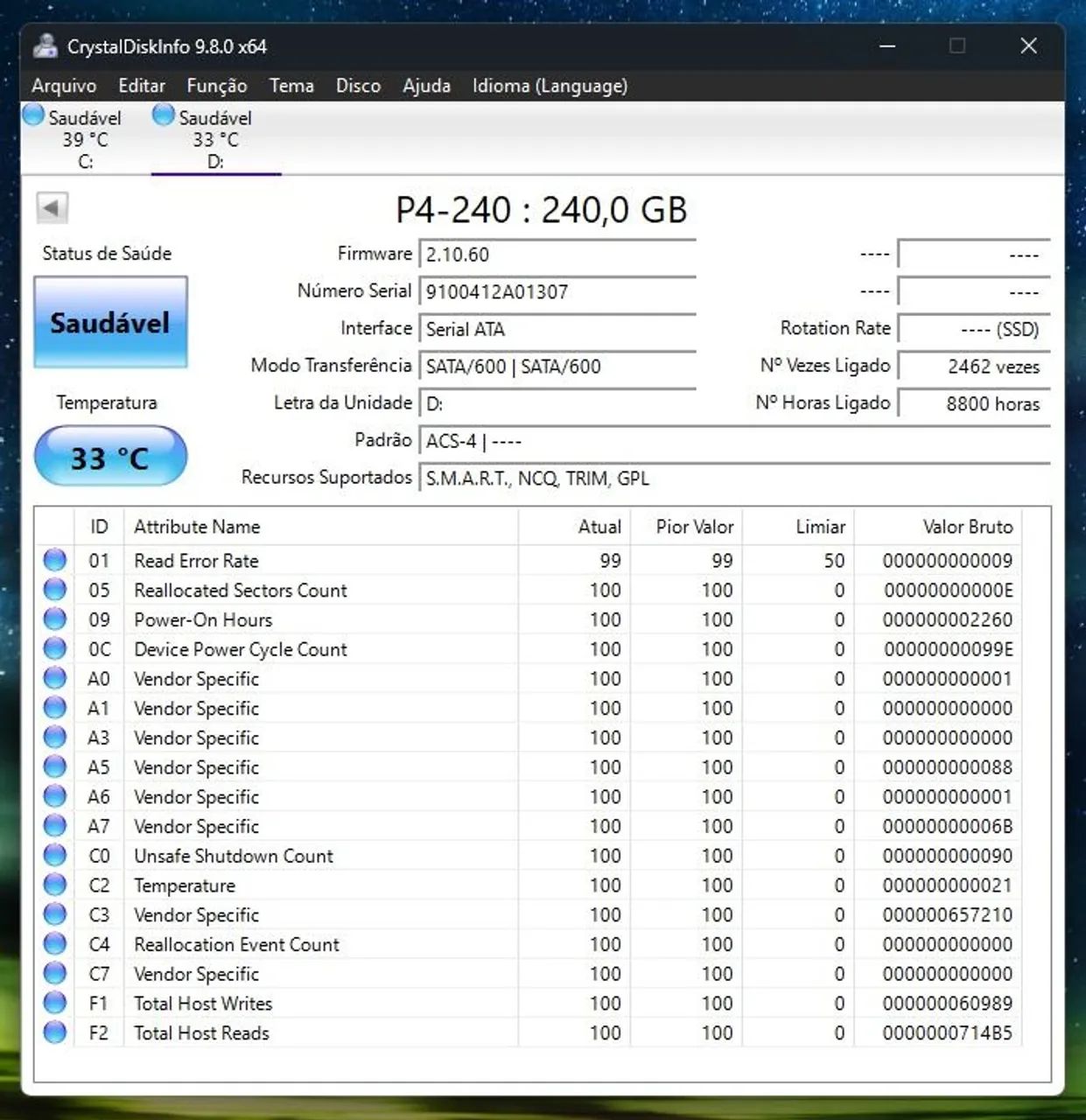Click the Limiar column header
Image resolution: width=1086 pixels, height=1120 pixels.
tap(798, 527)
